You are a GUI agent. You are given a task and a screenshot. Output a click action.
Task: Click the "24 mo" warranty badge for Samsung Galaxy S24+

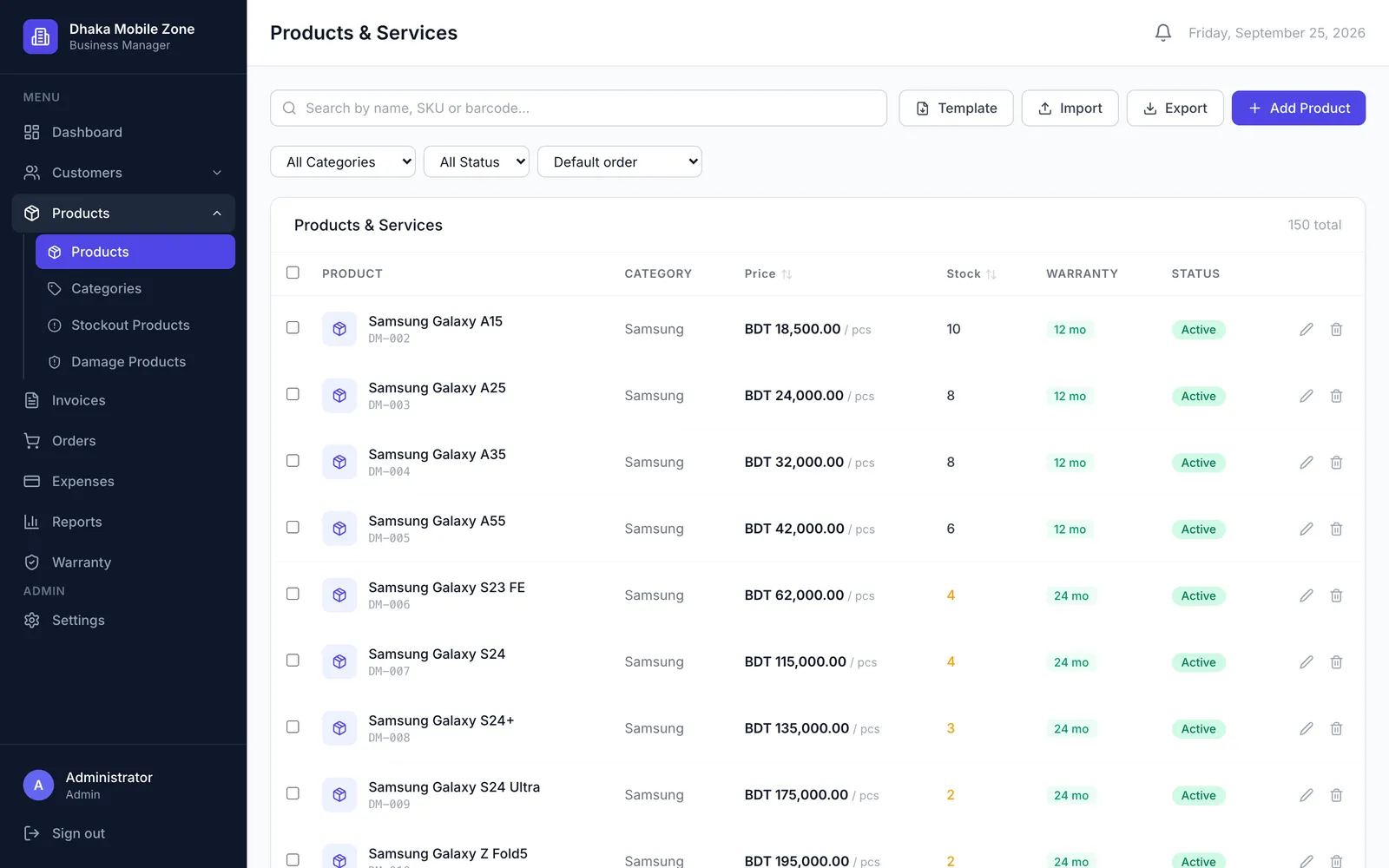coord(1071,729)
